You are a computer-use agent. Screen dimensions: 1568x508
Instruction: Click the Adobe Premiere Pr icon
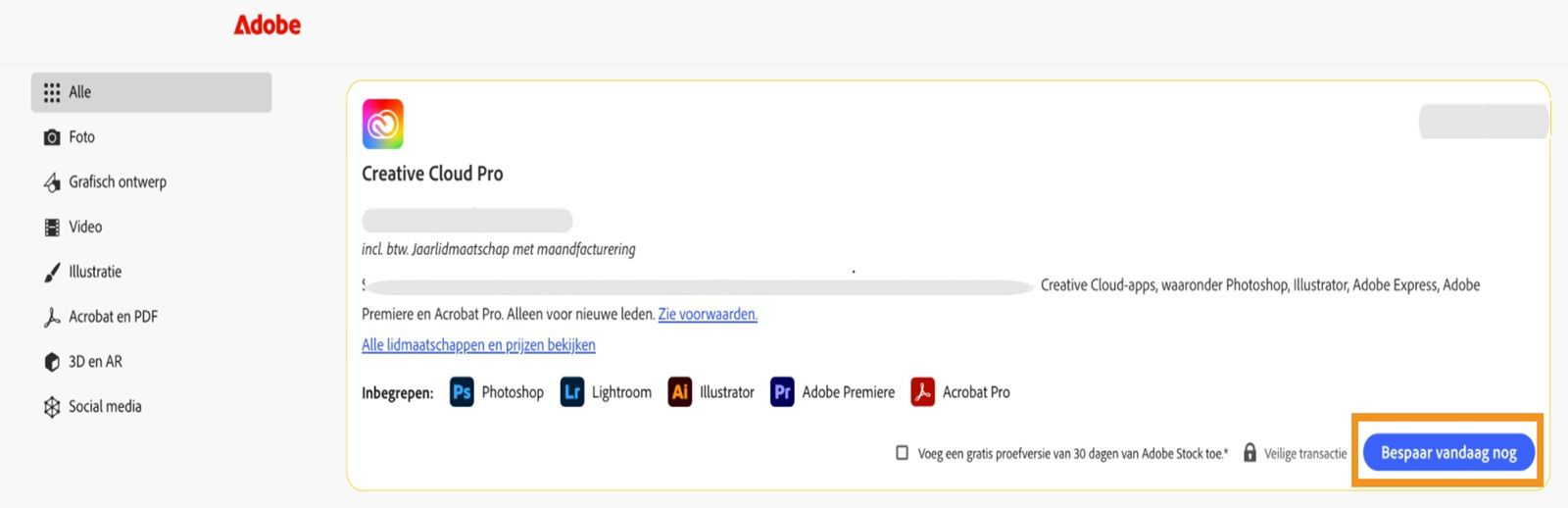[782, 392]
